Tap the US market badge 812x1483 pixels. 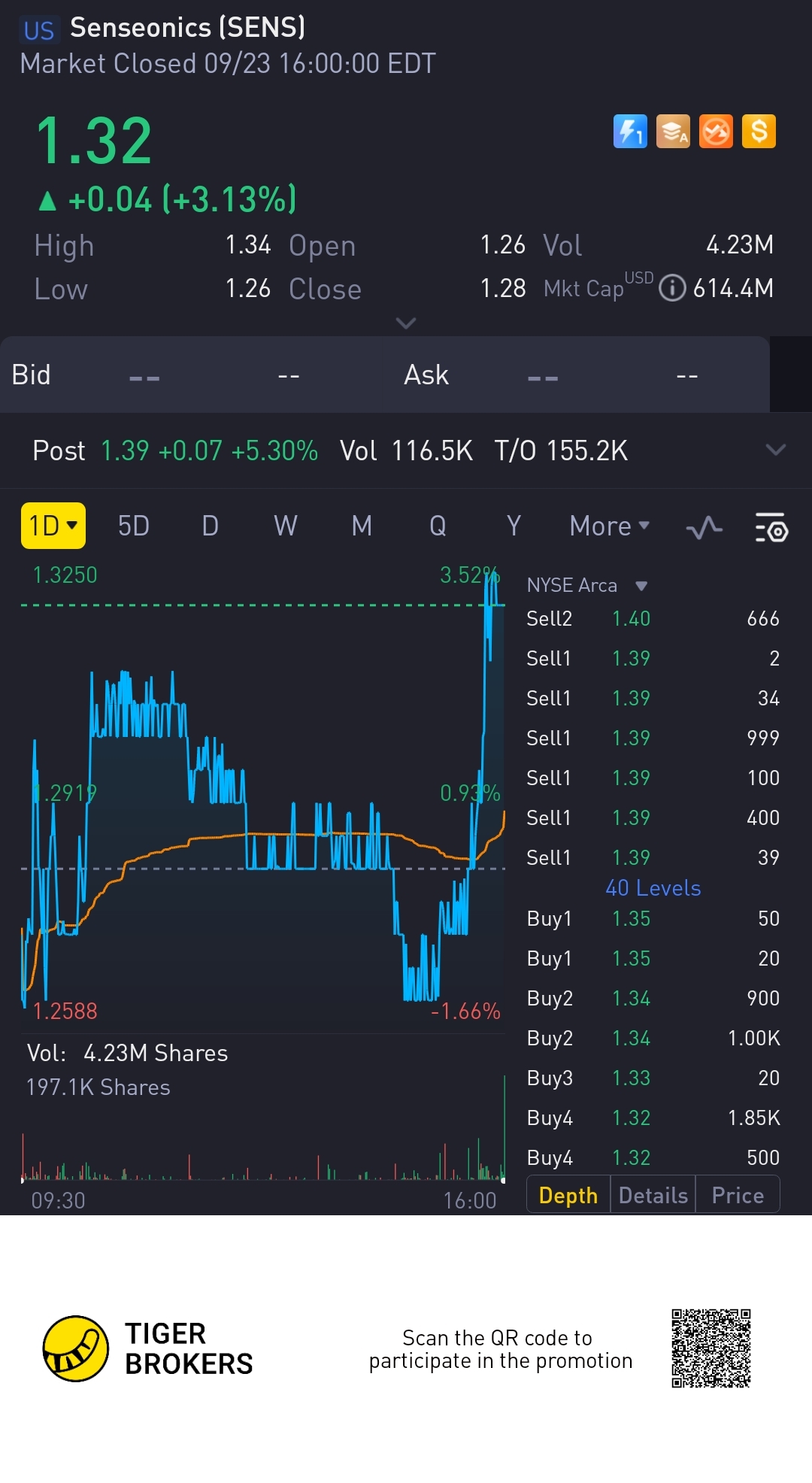pos(39,30)
